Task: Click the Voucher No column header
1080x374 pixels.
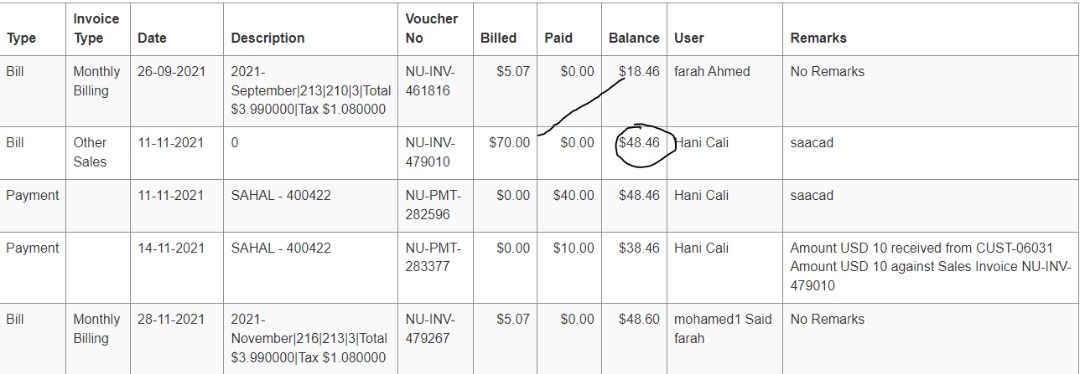Action: [432, 29]
